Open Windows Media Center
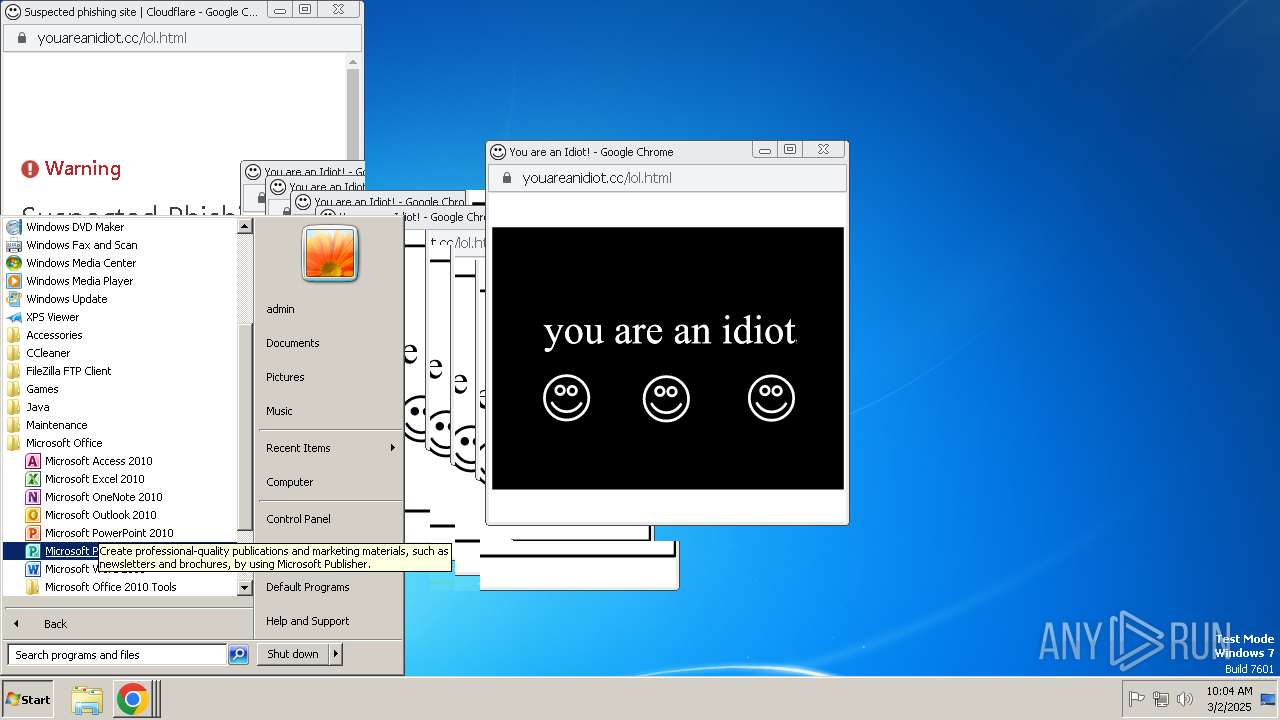1280x720 pixels. click(80, 263)
